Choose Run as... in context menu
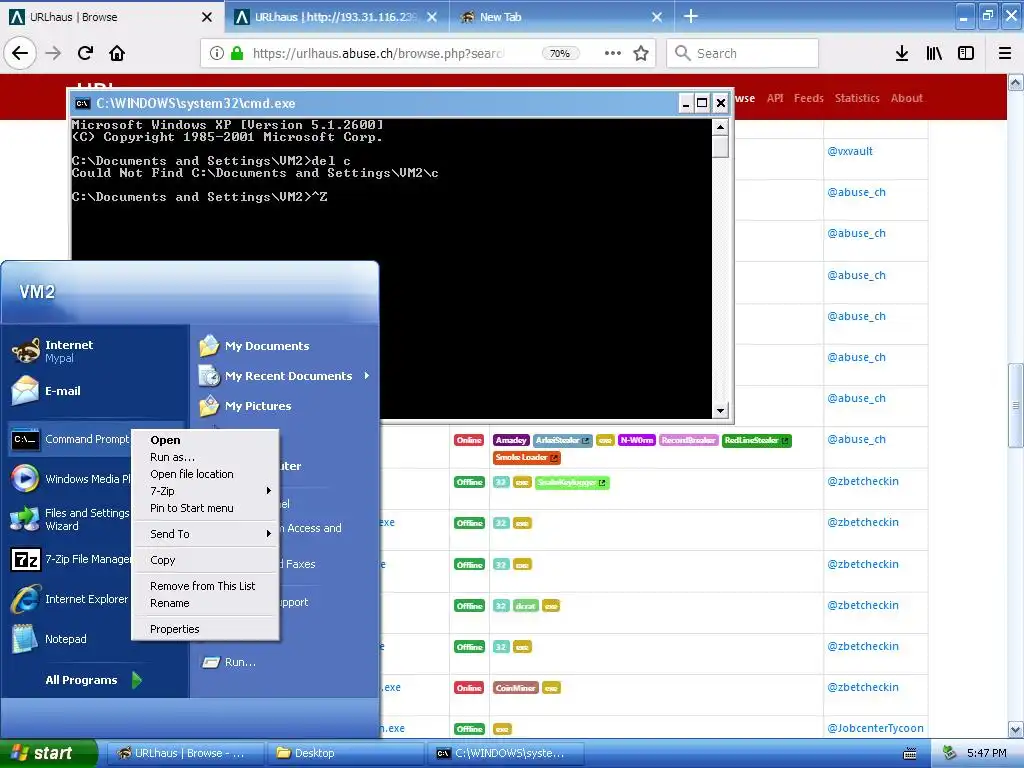Viewport: 1024px width, 768px height. tap(206, 457)
